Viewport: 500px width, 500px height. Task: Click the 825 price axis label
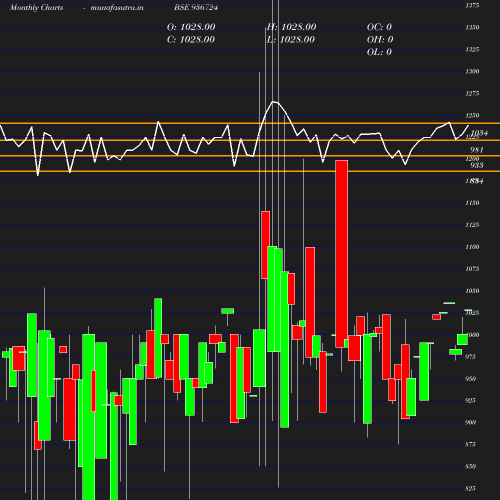pos(470,488)
